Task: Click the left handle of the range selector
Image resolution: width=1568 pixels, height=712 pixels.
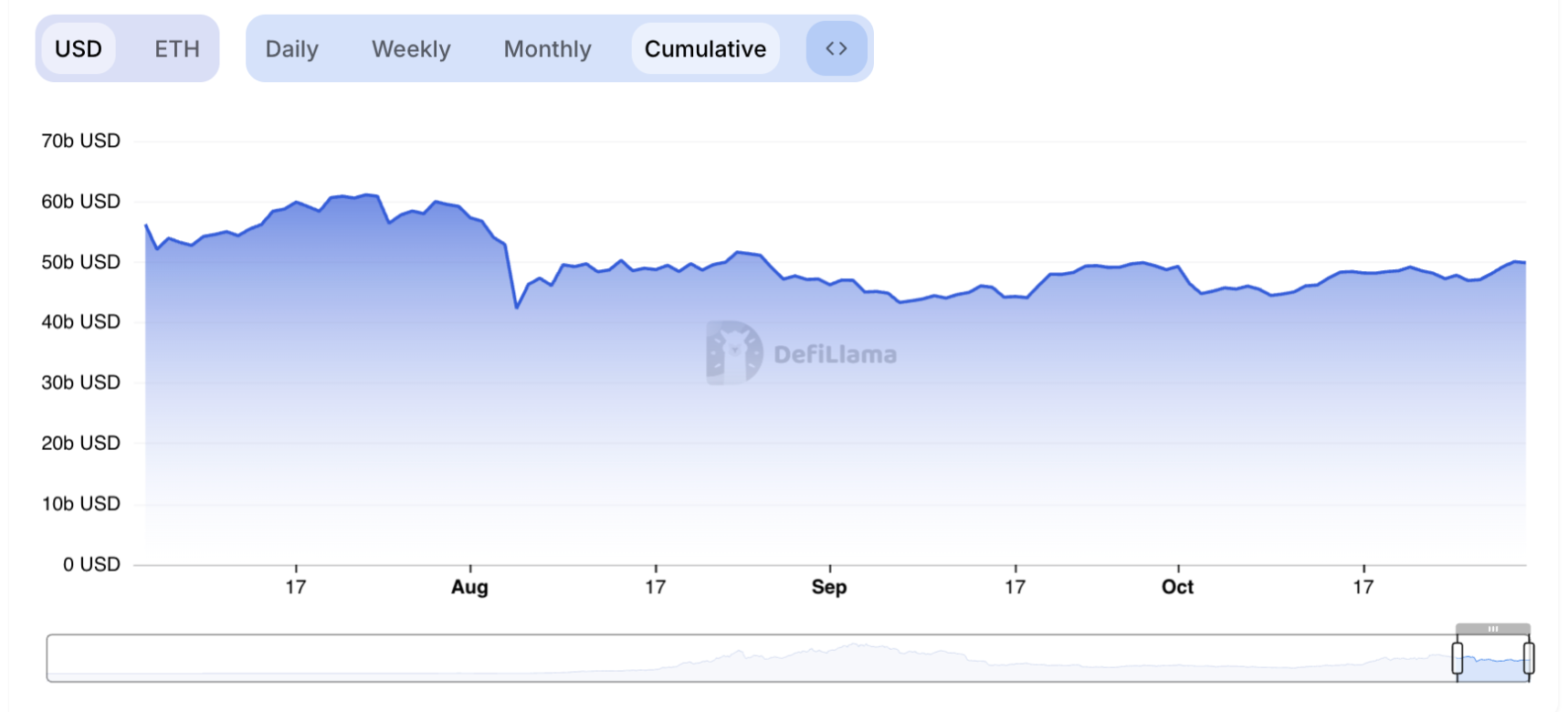Action: pos(1458,657)
